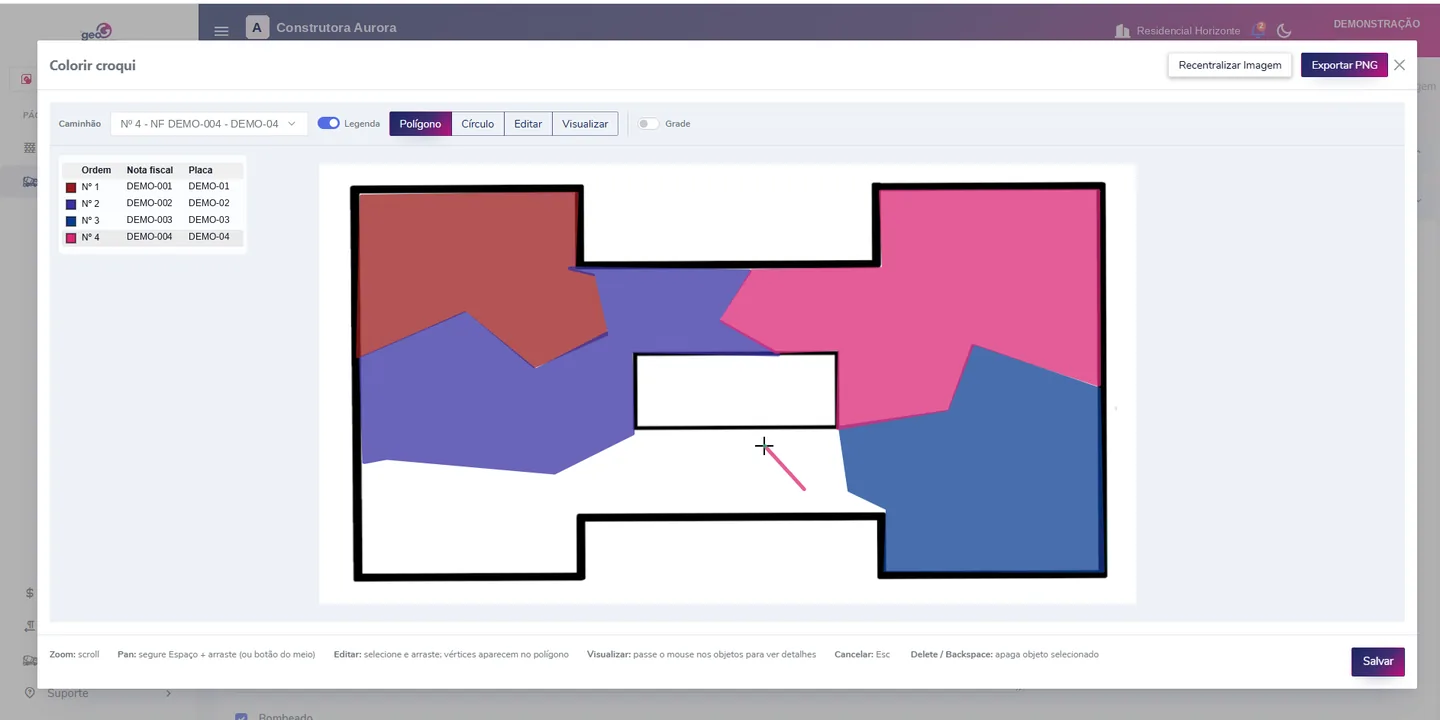
Task: Enable the Grade grid toggle
Action: [x=648, y=124]
